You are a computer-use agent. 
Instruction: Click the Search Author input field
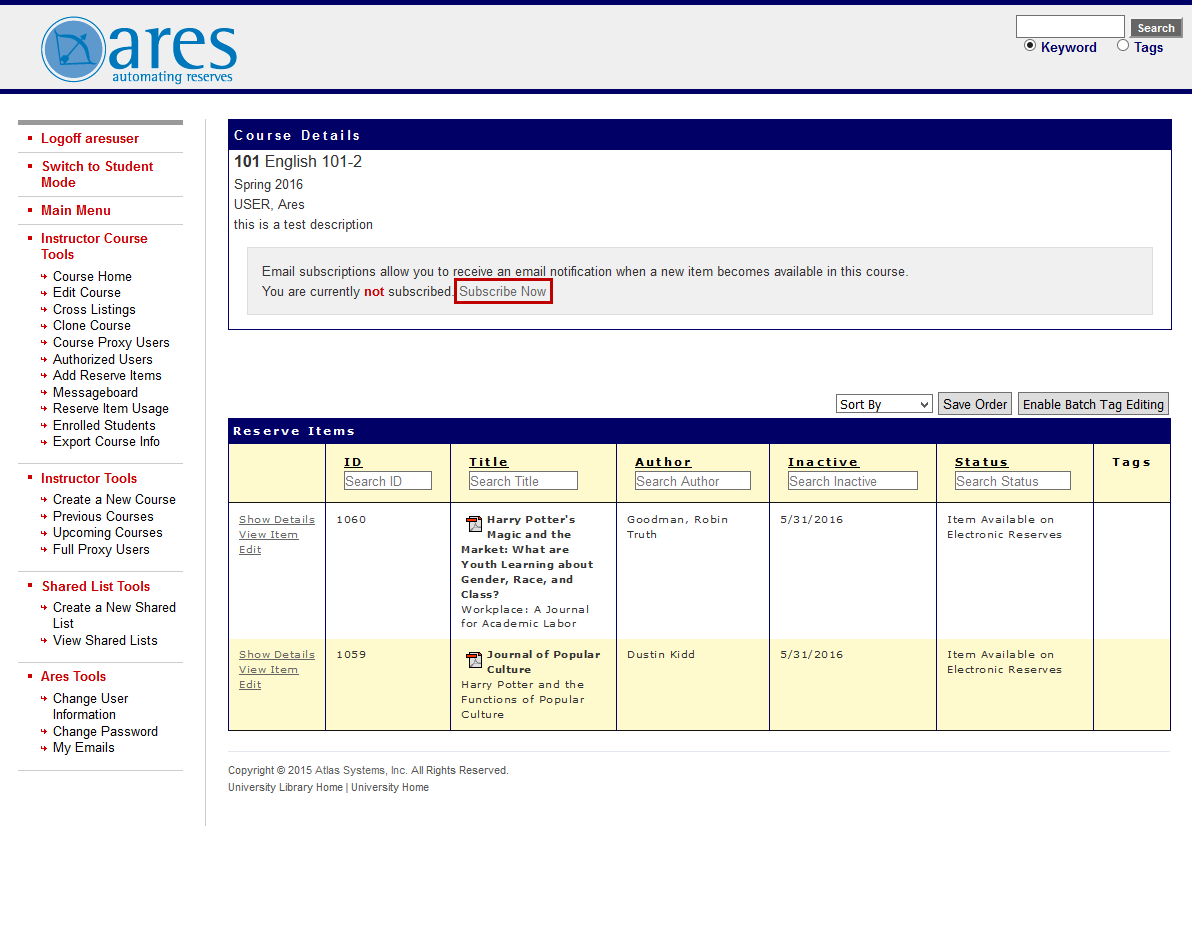pyautogui.click(x=692, y=480)
